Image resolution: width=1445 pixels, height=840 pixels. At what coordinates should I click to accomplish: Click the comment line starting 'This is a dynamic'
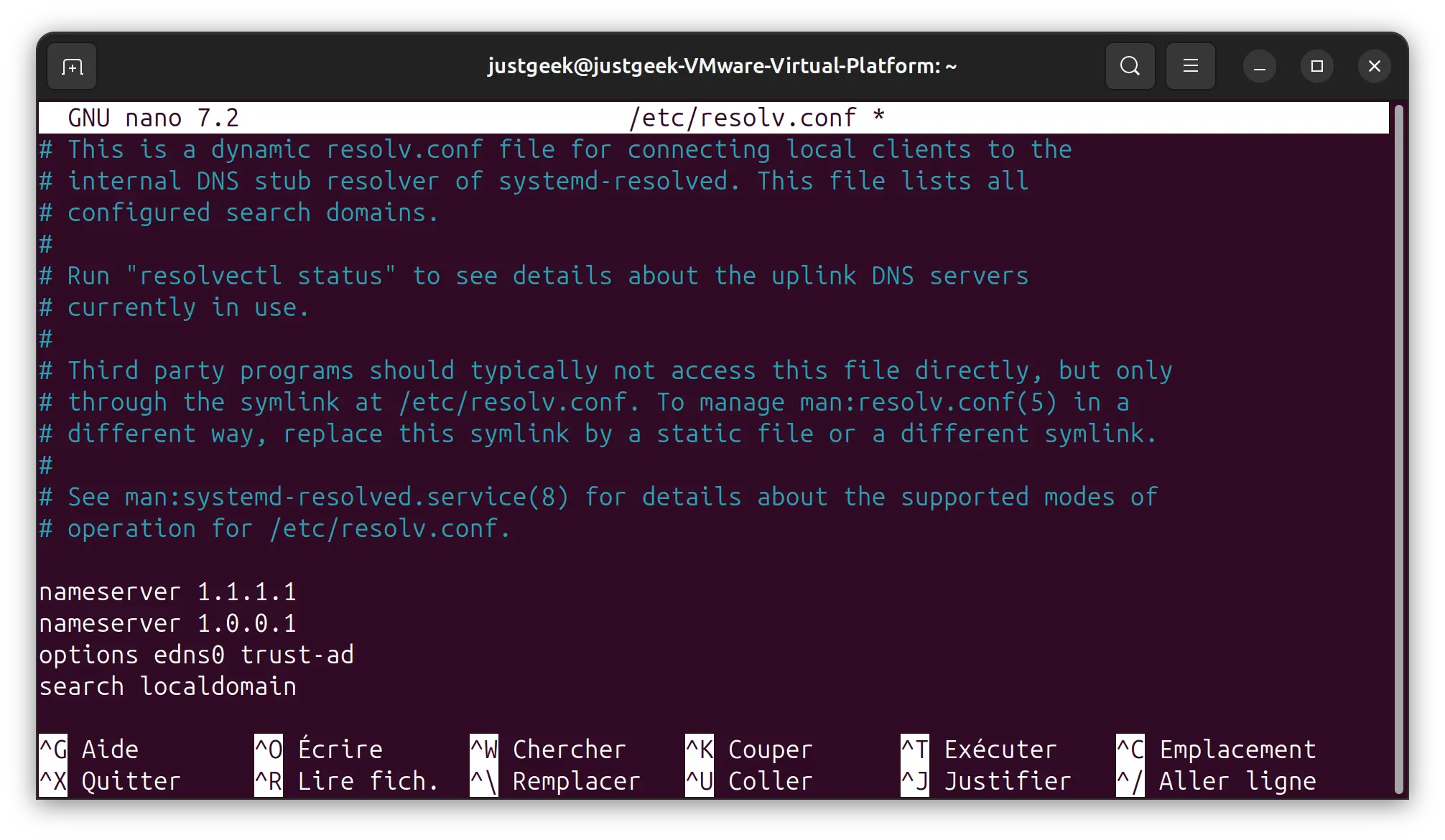(x=555, y=149)
